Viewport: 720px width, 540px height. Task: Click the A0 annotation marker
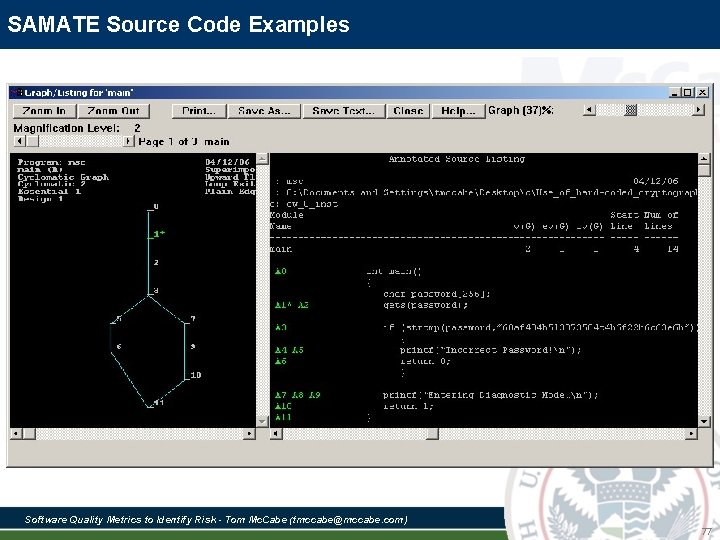coord(281,271)
